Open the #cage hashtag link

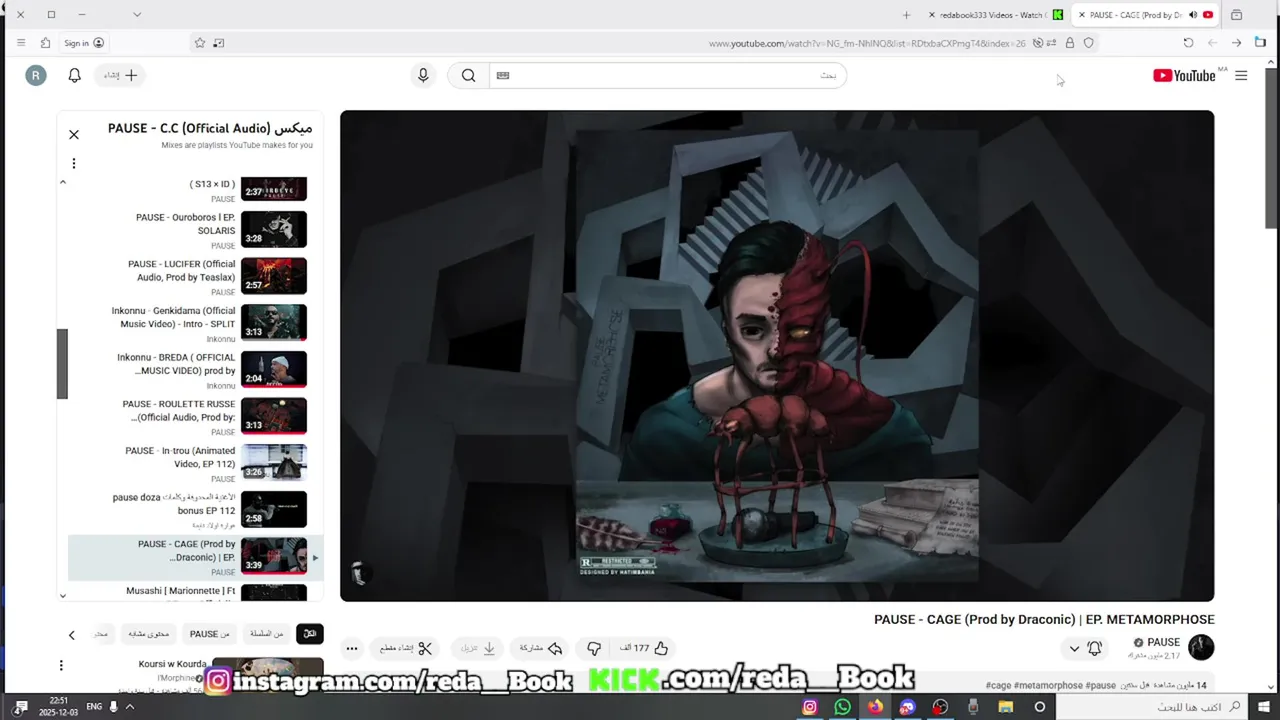(x=998, y=686)
